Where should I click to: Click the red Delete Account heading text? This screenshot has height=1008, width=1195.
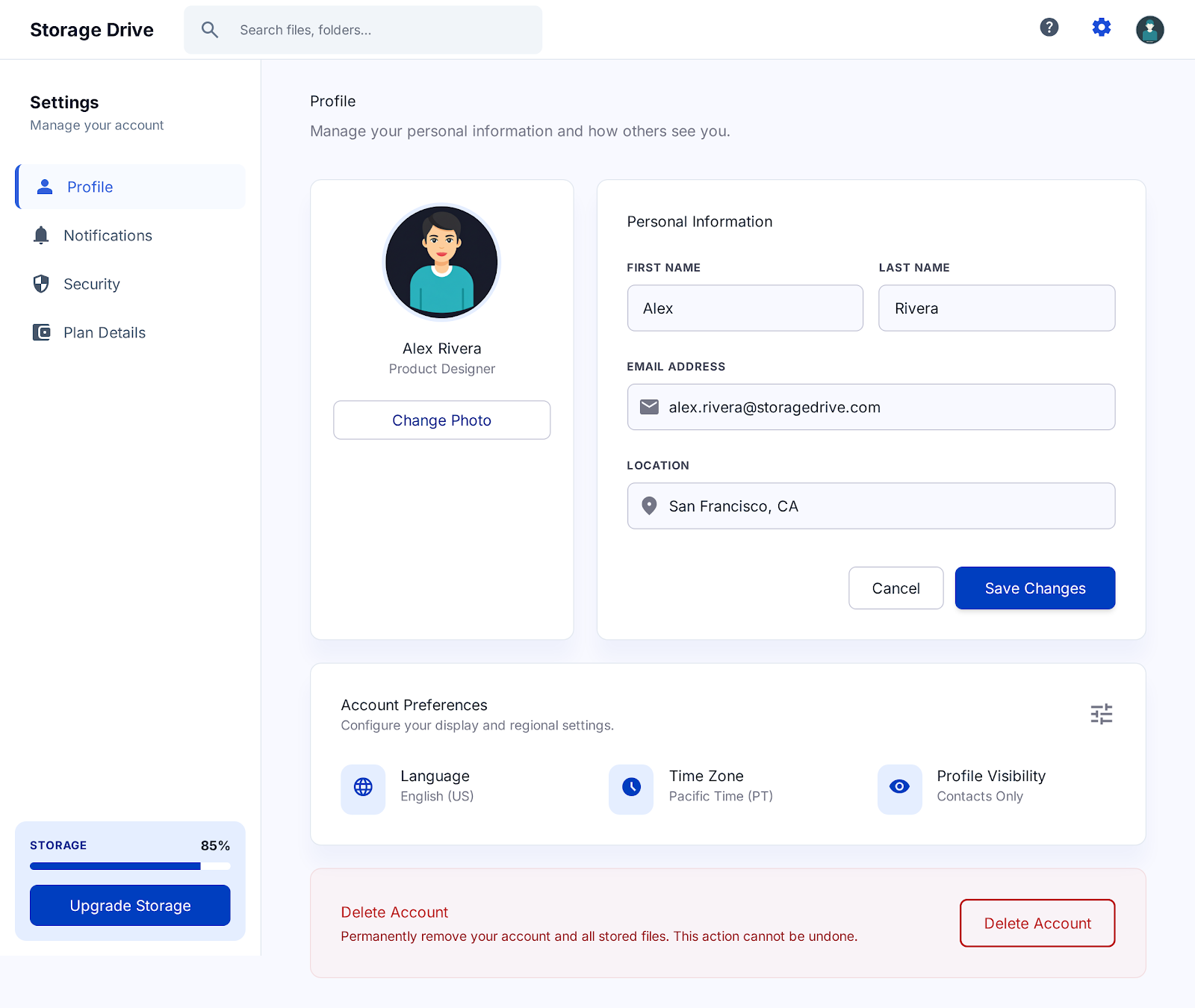(x=394, y=912)
